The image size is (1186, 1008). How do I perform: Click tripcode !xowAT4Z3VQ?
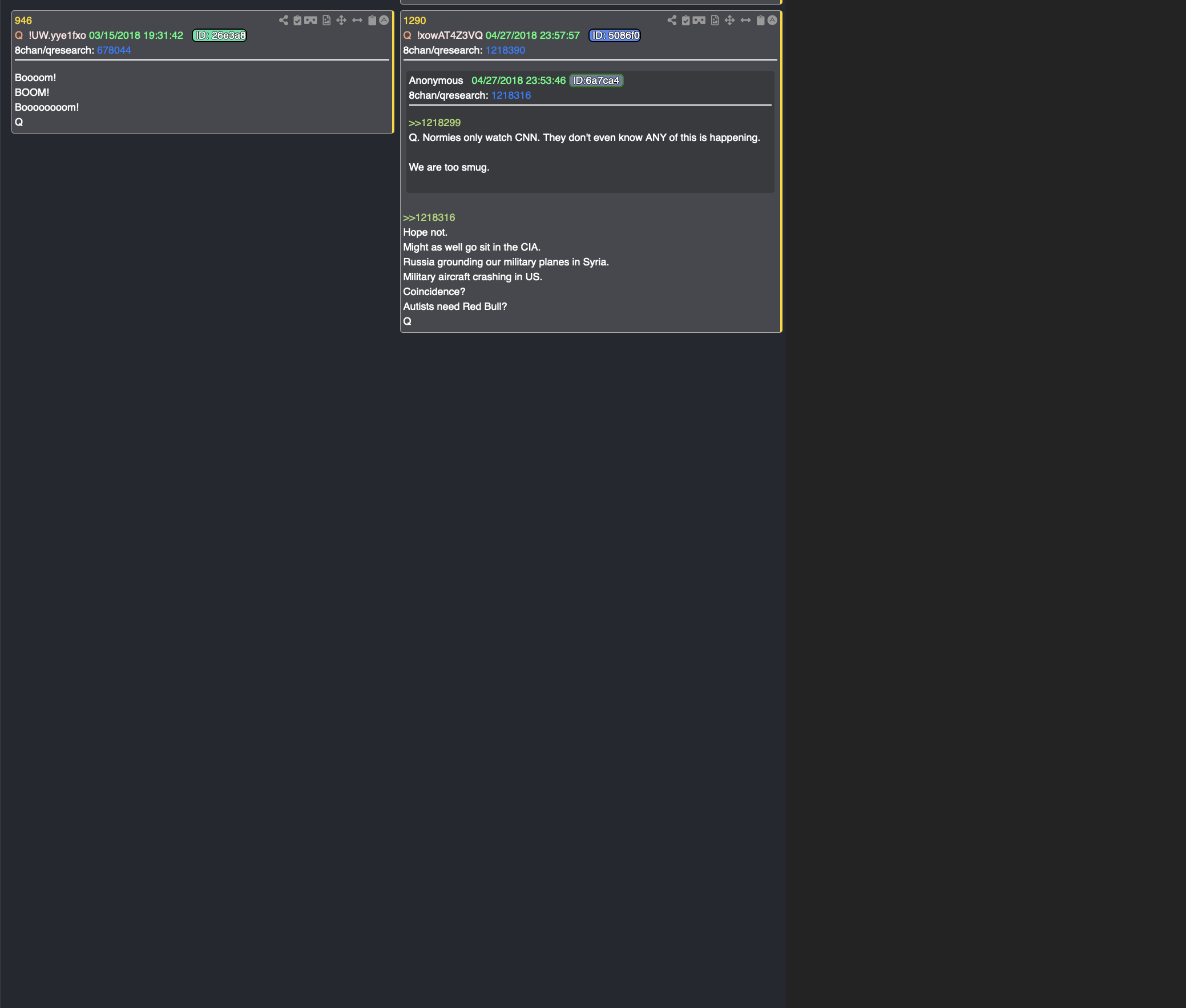coord(450,35)
